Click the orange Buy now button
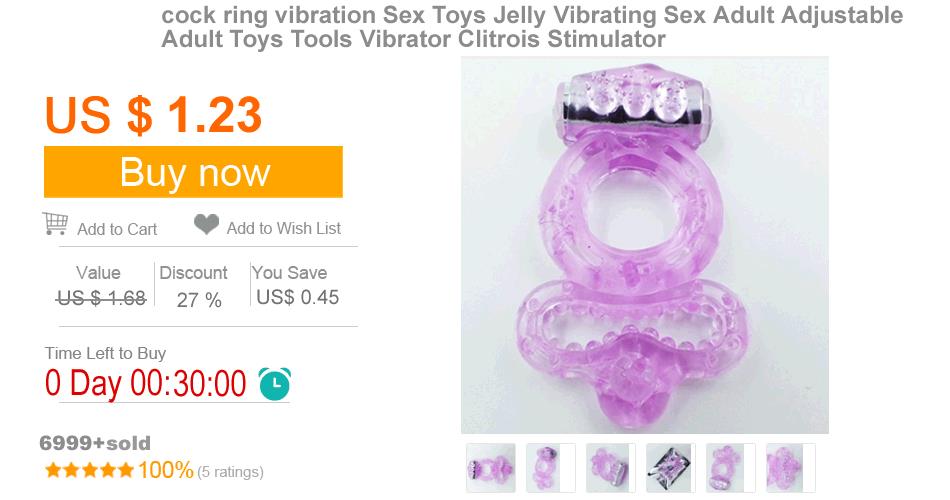This screenshot has height=500, width=950. click(193, 172)
